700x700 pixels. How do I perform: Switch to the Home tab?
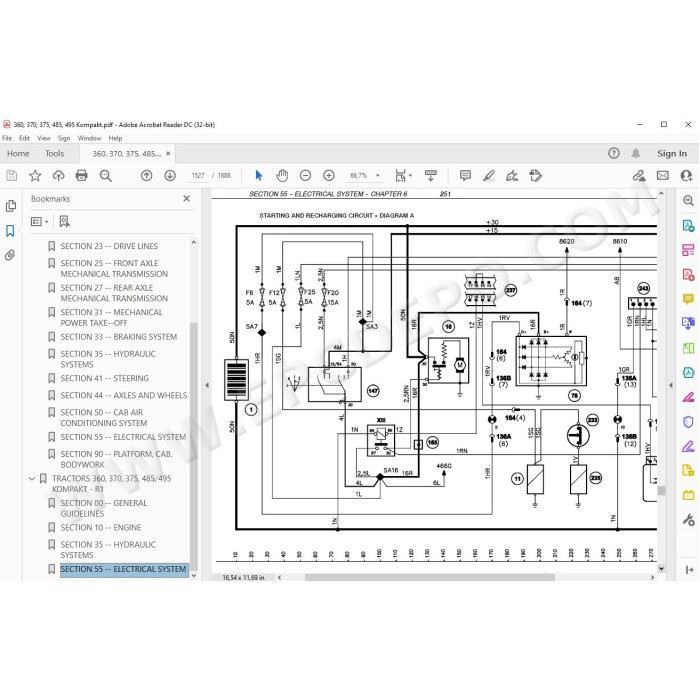point(18,154)
